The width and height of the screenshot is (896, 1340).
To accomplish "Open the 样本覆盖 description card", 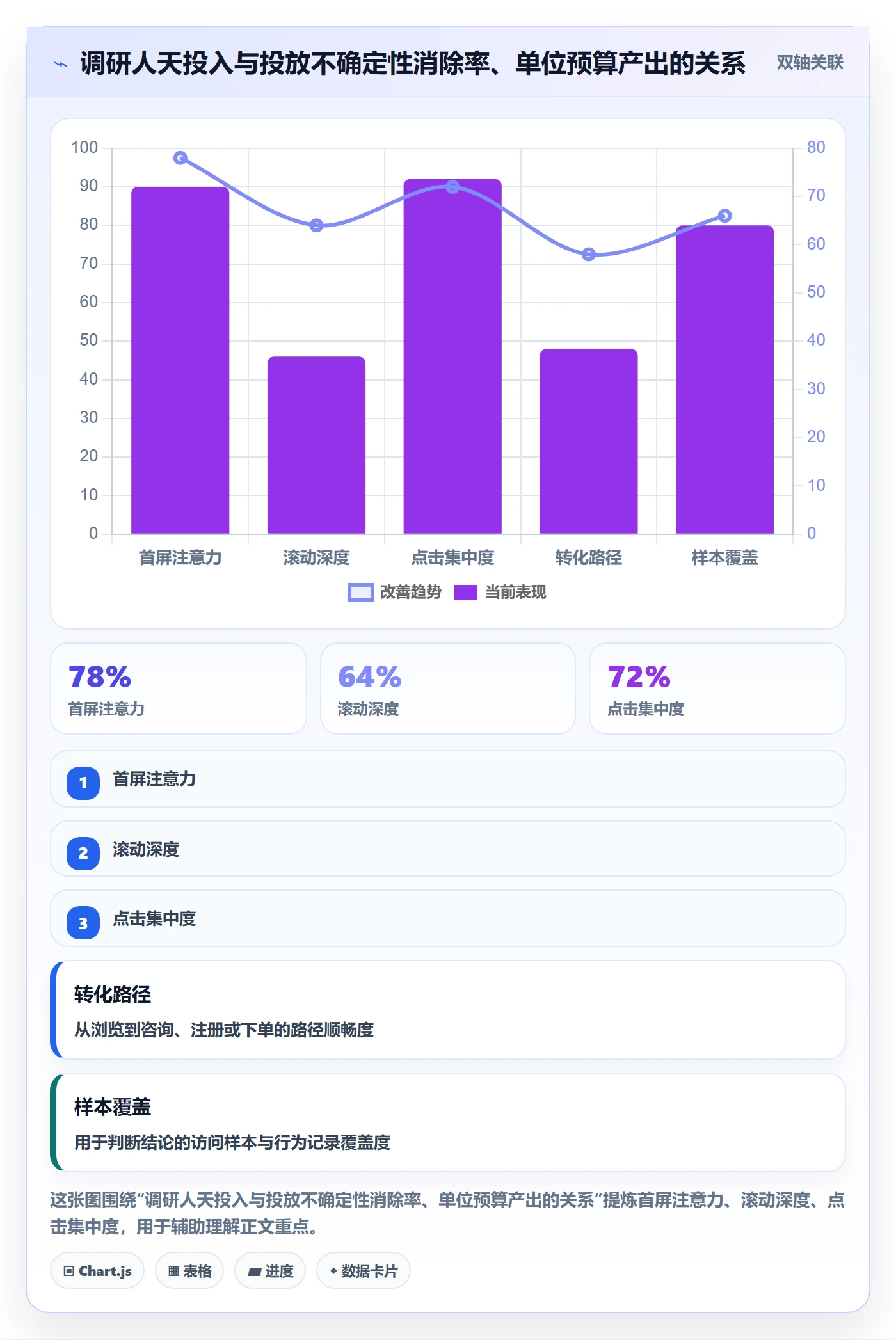I will coord(448,1122).
